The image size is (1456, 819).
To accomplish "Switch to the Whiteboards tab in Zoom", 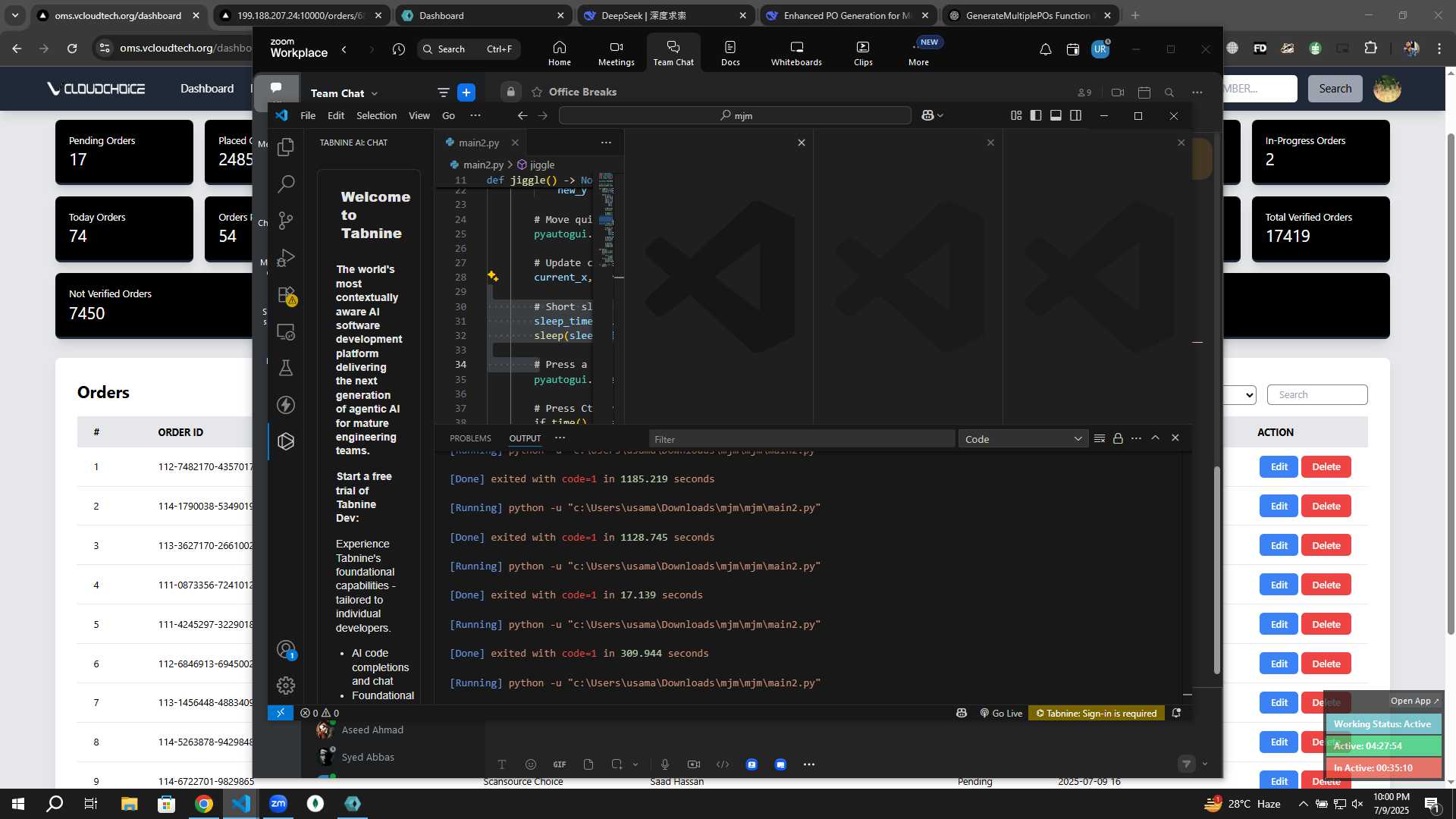I will (796, 53).
